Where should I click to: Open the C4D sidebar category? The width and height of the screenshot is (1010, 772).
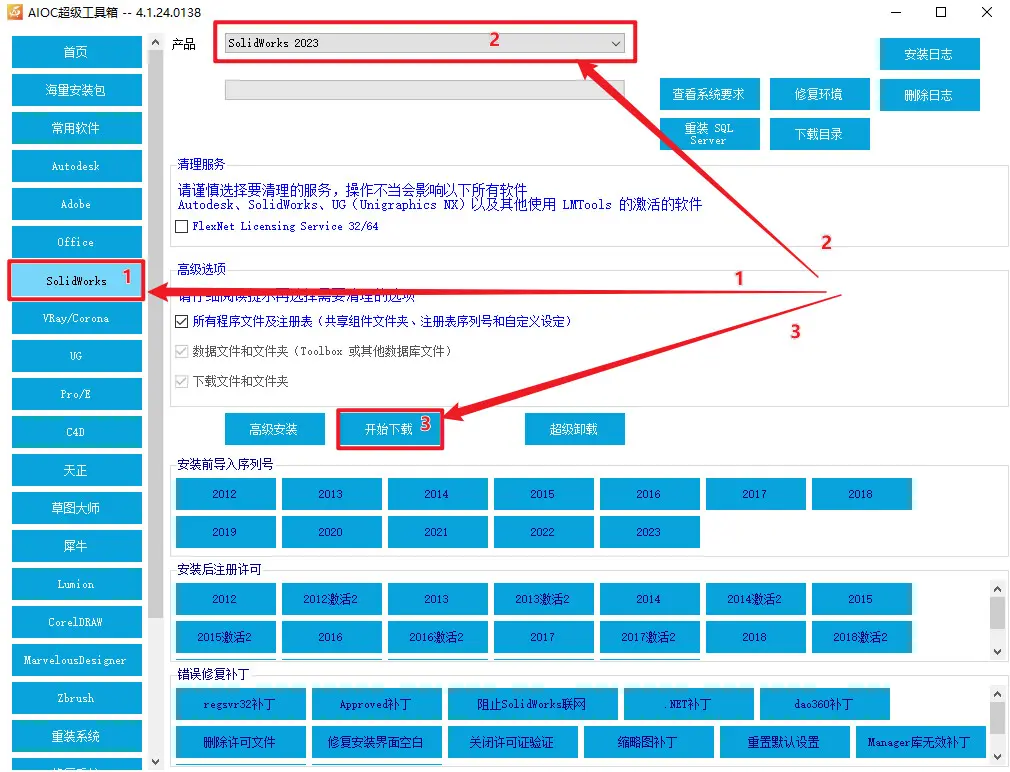coord(77,432)
